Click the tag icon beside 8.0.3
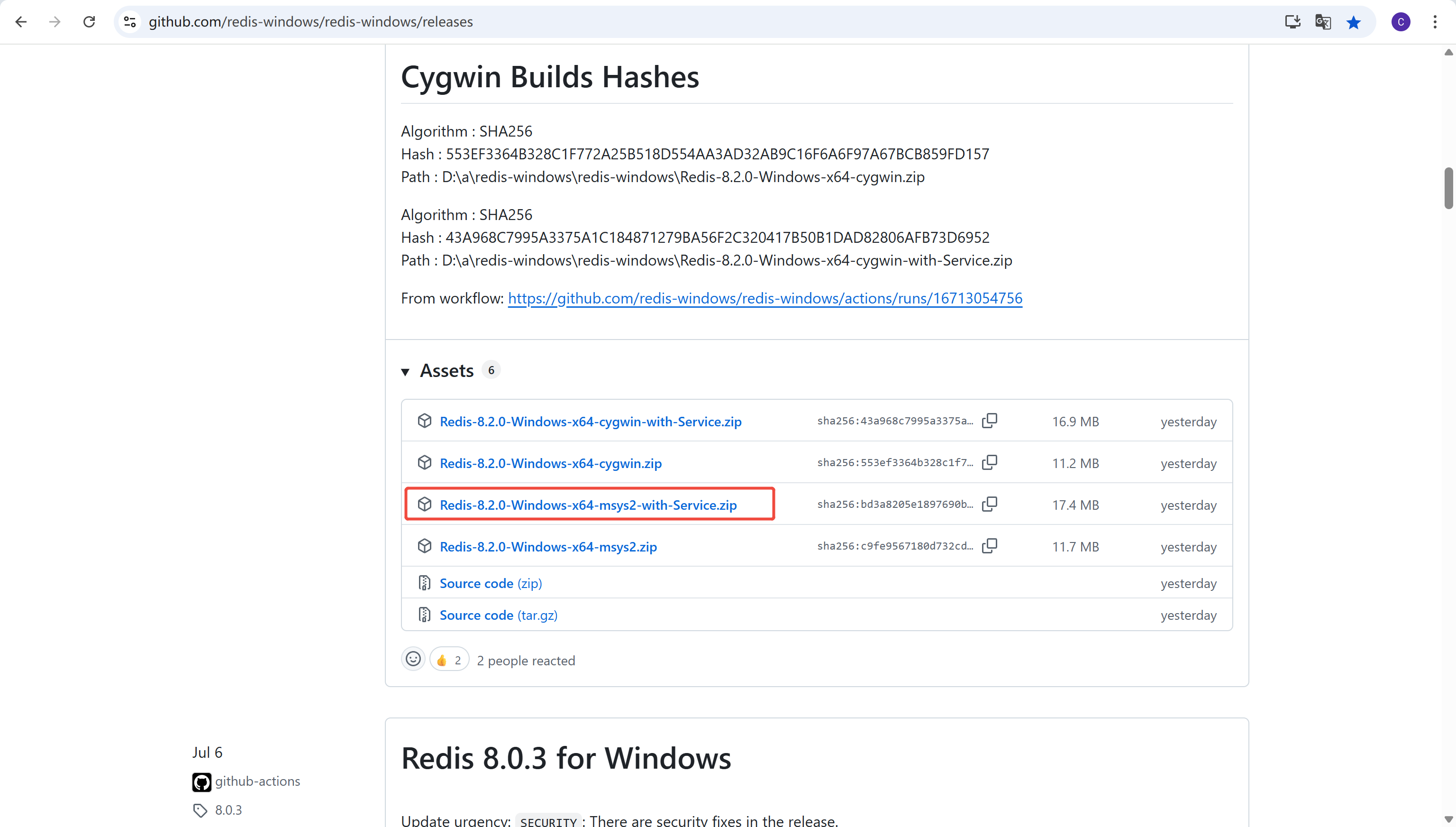Image resolution: width=1456 pixels, height=827 pixels. (200, 810)
